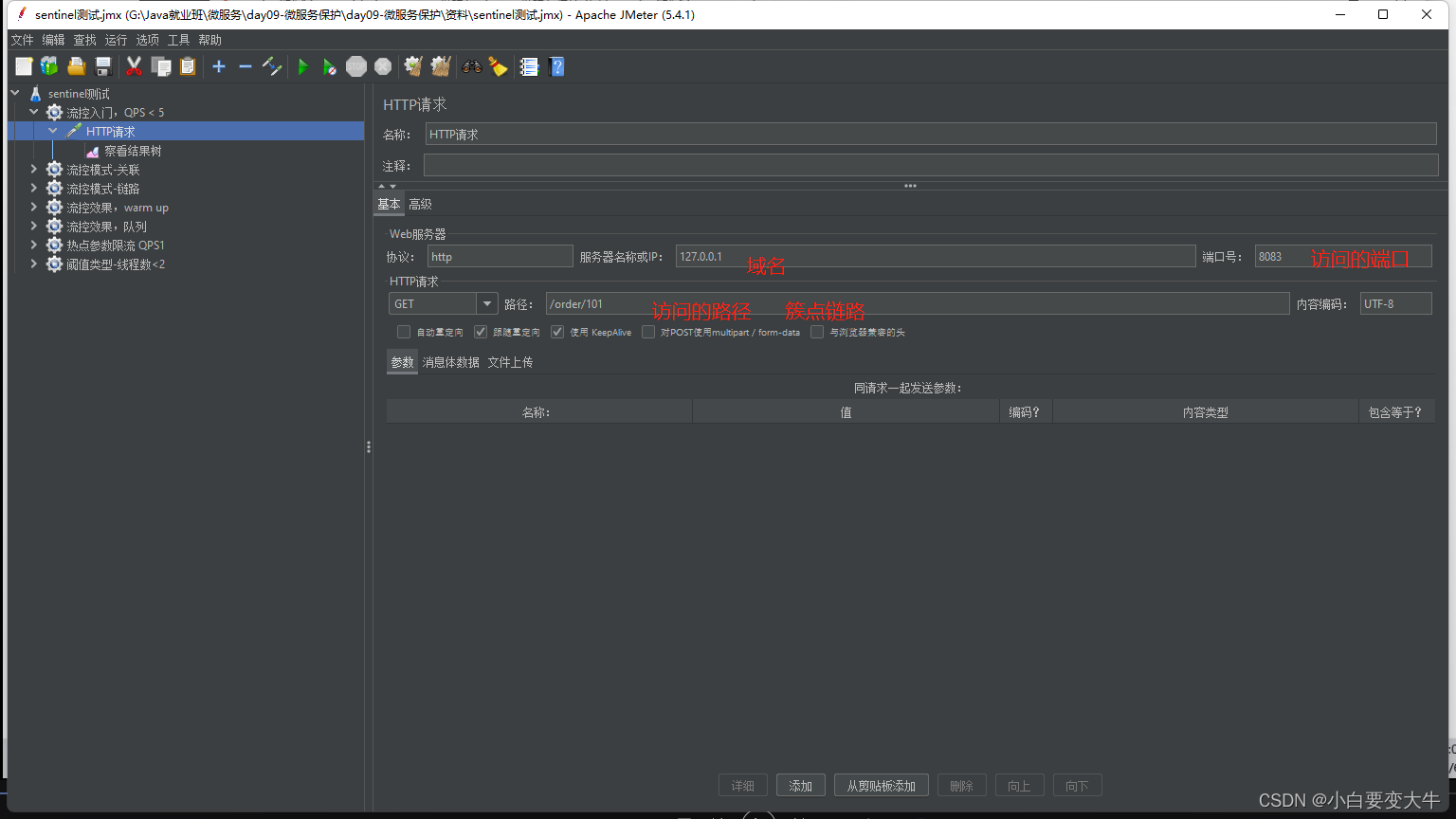Collapse the 流控入门，QPS < 5 thread group
Viewport: 1456px width, 819px height.
pyautogui.click(x=34, y=113)
